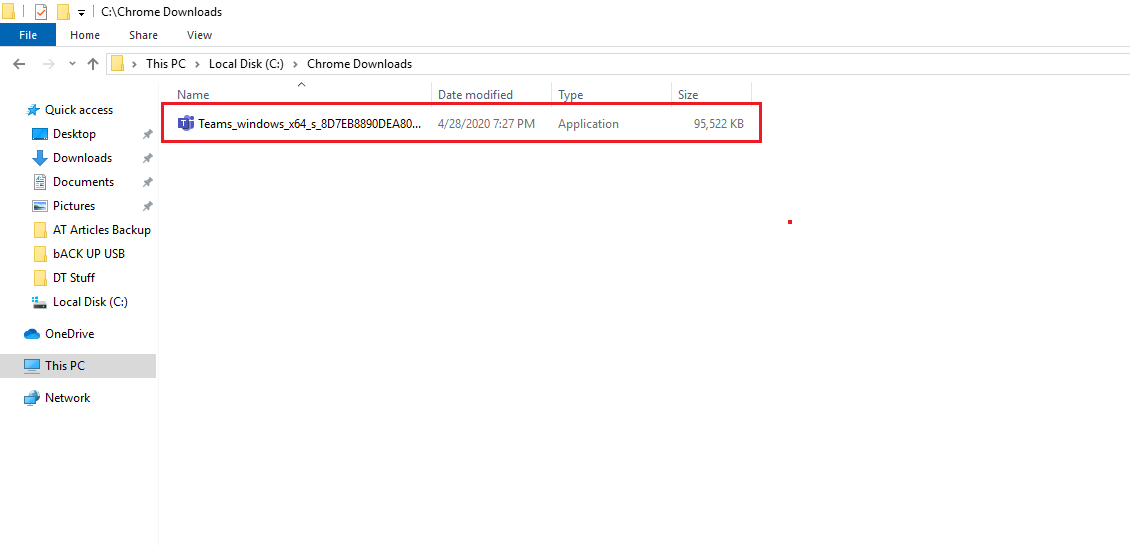Click the Back navigation arrow
The height and width of the screenshot is (546, 1132).
(19, 64)
